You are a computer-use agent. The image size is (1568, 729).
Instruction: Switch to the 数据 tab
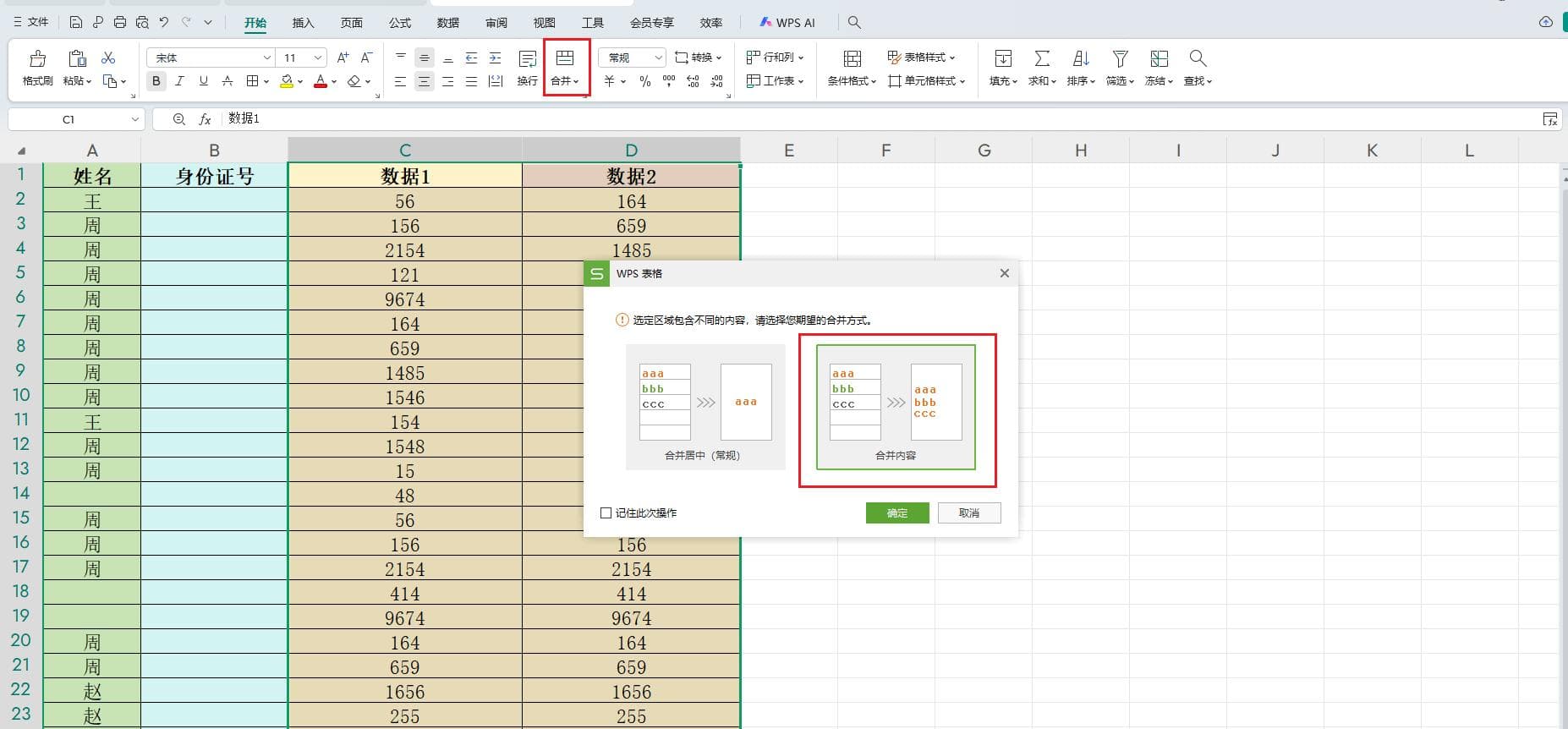448,23
